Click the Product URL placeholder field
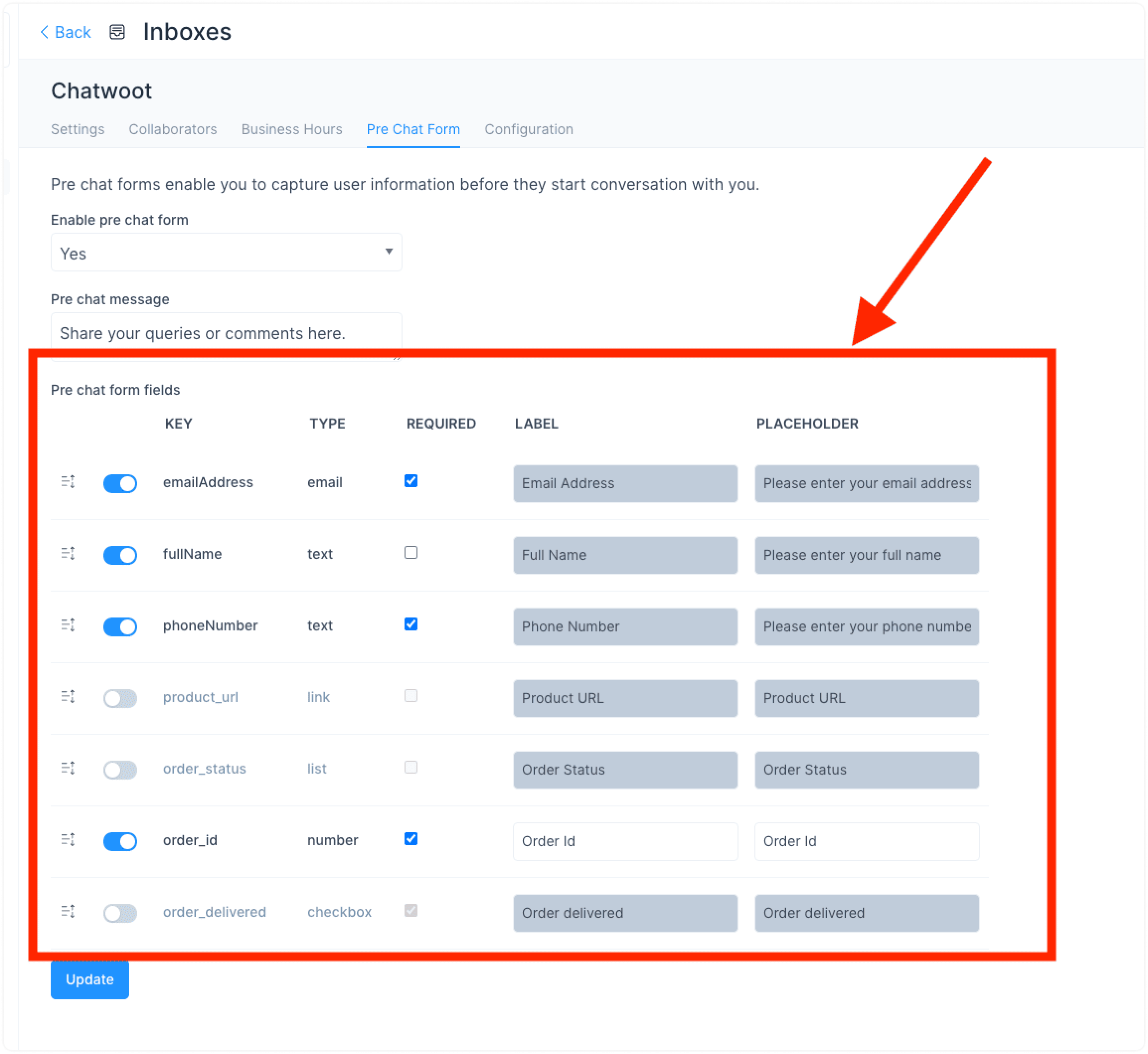Viewport: 1148px width, 1054px height. pos(867,699)
